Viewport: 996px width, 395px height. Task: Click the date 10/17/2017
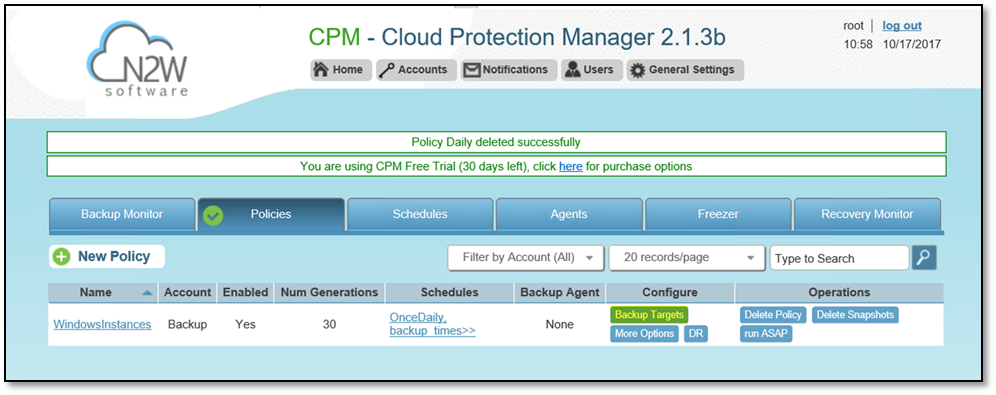(x=912, y=44)
